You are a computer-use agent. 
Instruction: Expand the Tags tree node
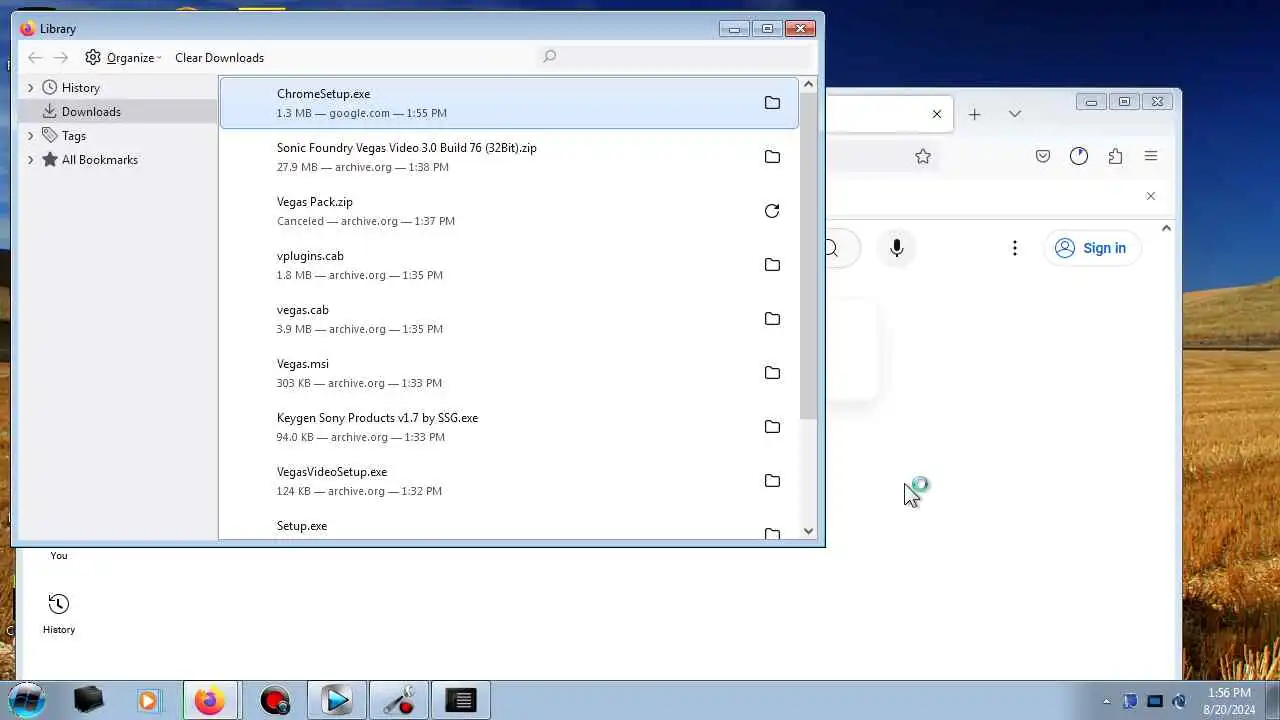[x=30, y=136]
